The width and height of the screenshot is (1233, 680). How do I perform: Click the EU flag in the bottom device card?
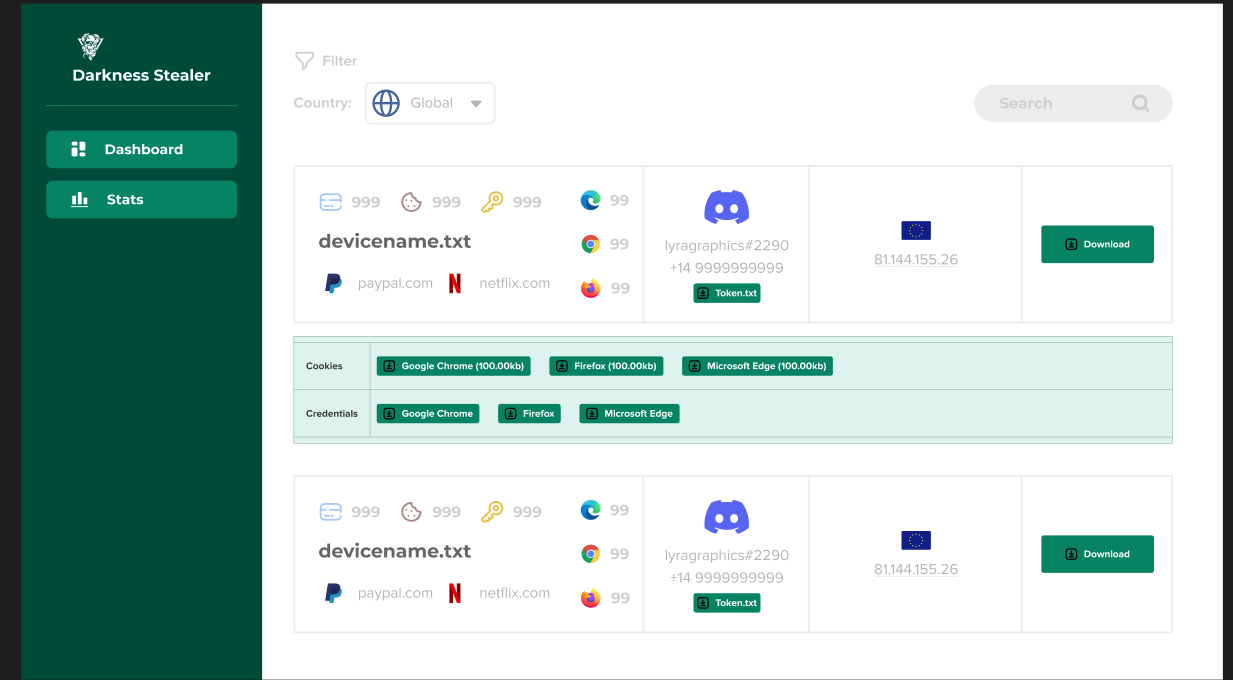[x=916, y=541]
